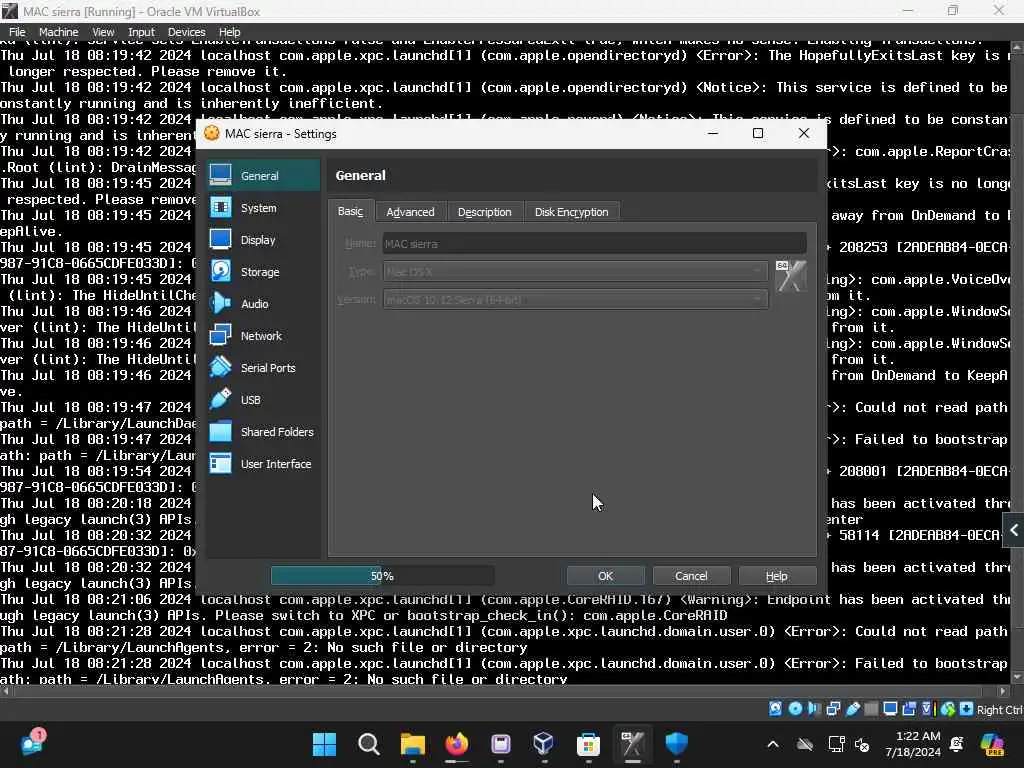Open VirtualBox Manager from the taskbar
The image size is (1024, 768).
[x=544, y=744]
